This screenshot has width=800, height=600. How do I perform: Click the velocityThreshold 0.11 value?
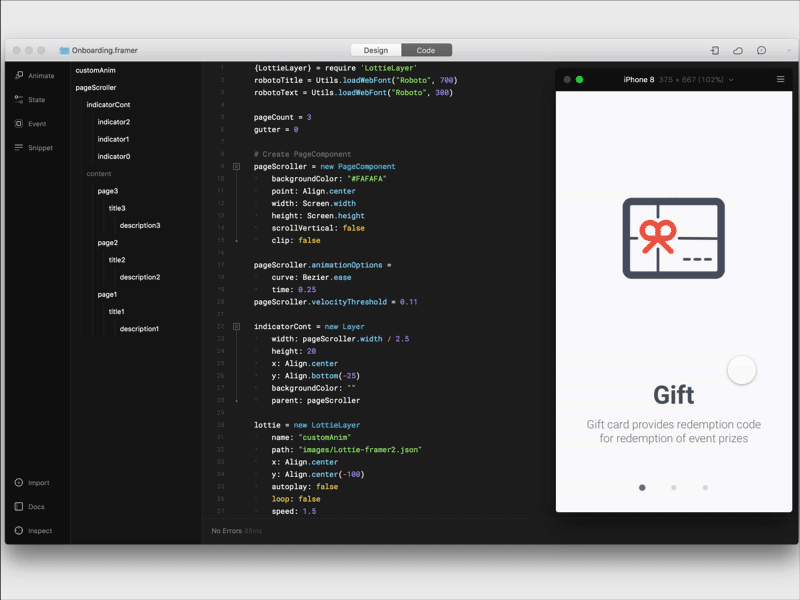coord(409,302)
